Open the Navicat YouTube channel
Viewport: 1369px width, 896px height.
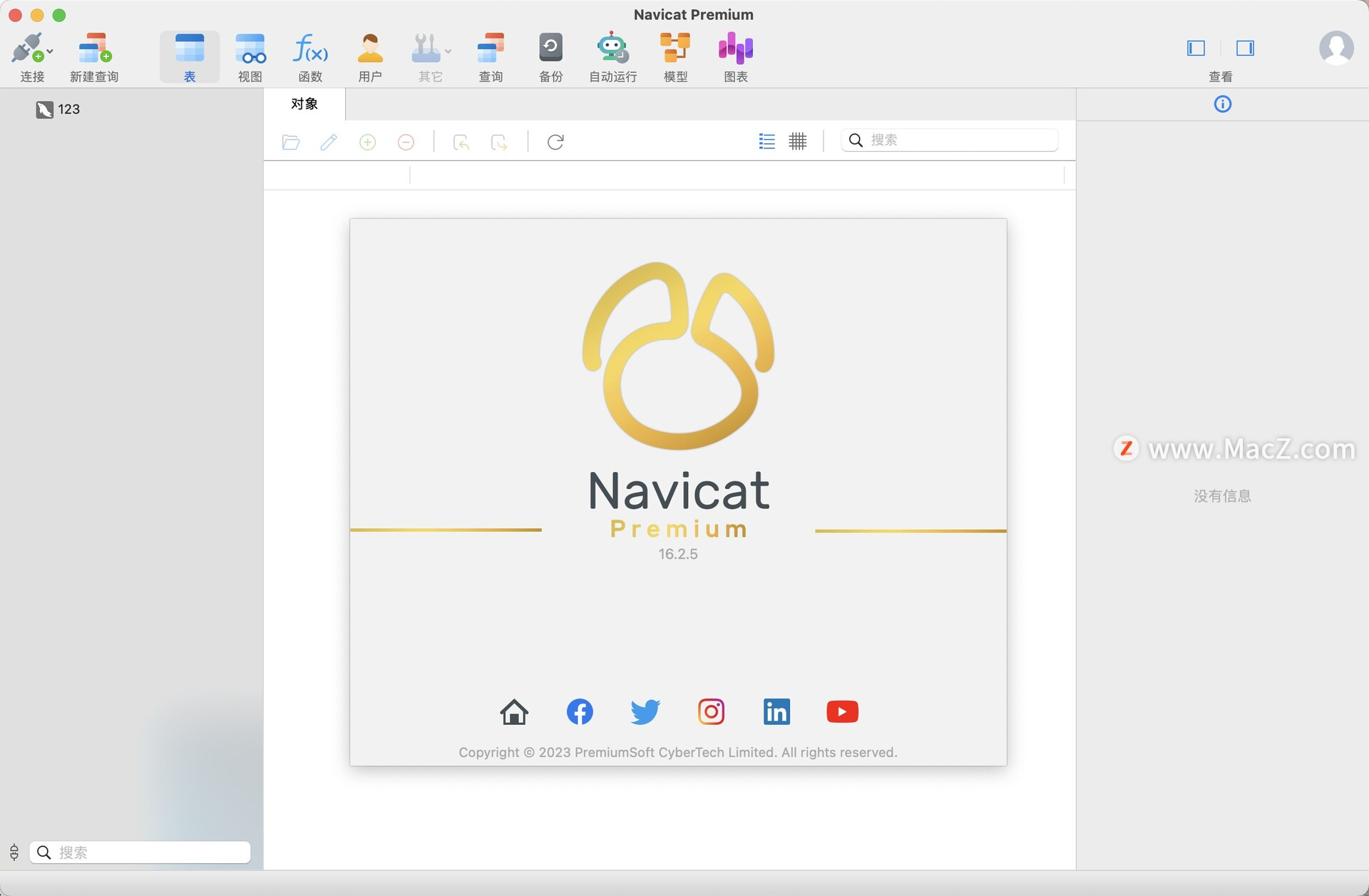(x=842, y=711)
